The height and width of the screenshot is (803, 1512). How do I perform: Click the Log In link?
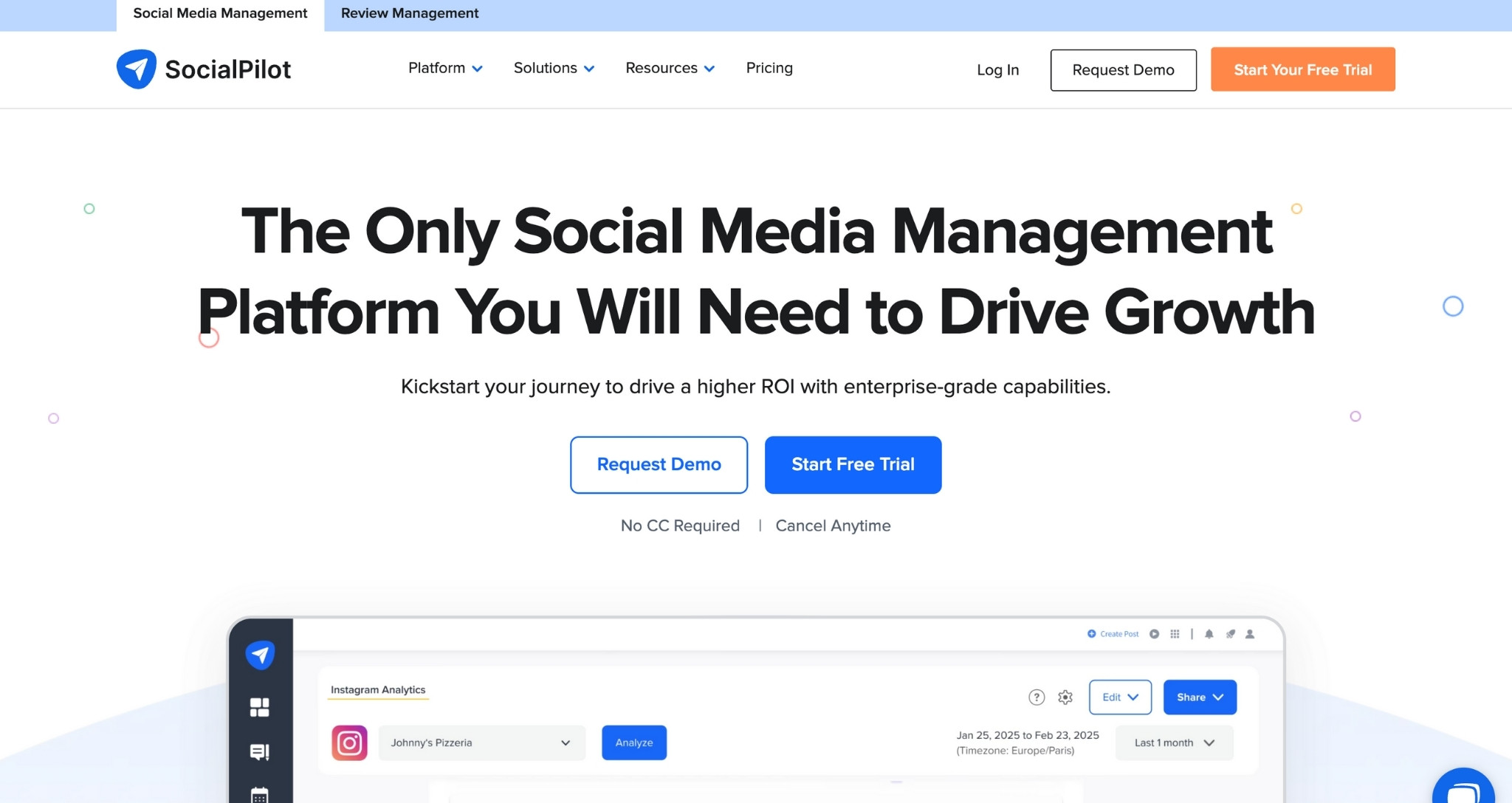point(997,70)
